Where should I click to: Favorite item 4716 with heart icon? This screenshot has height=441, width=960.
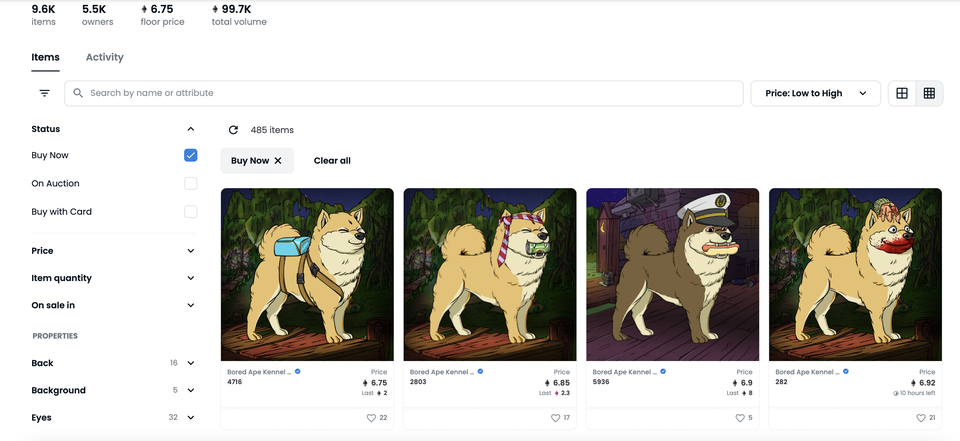[371, 418]
